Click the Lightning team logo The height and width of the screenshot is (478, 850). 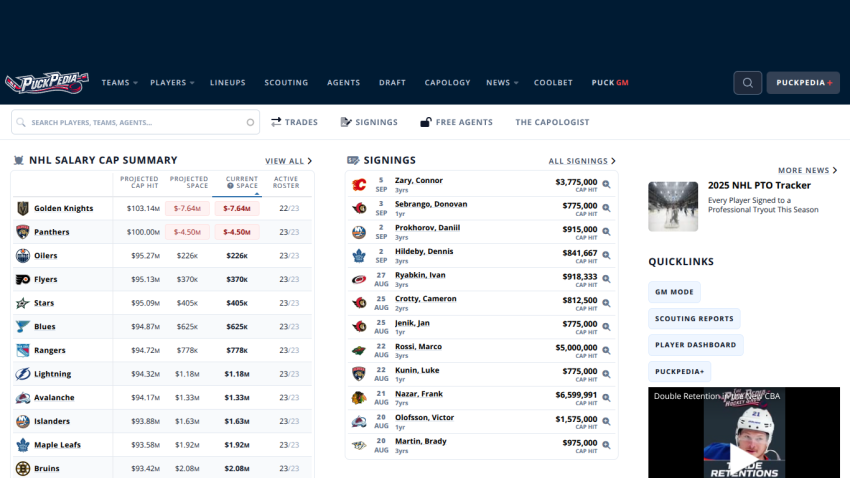point(22,374)
